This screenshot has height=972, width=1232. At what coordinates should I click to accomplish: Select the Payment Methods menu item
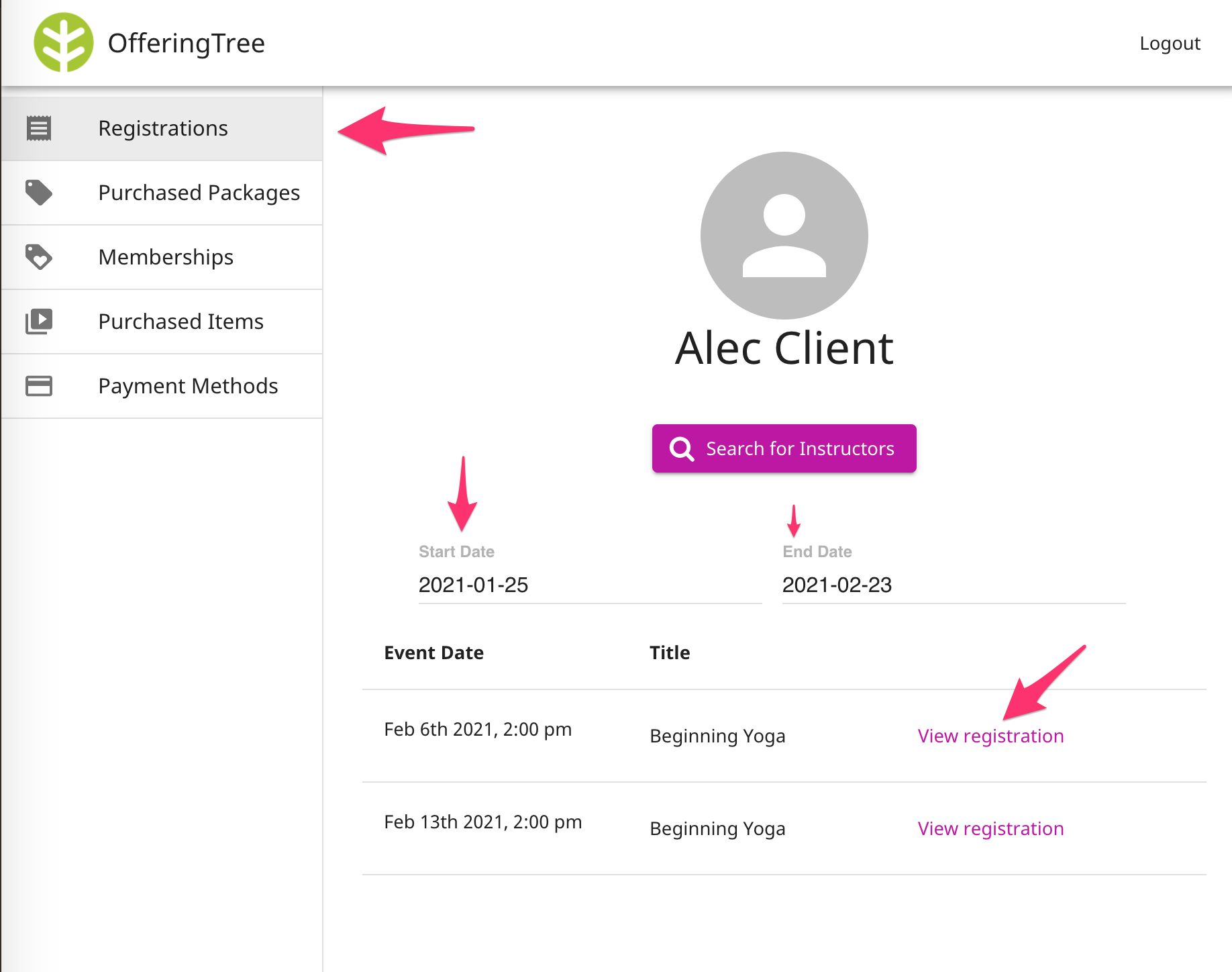coord(162,386)
